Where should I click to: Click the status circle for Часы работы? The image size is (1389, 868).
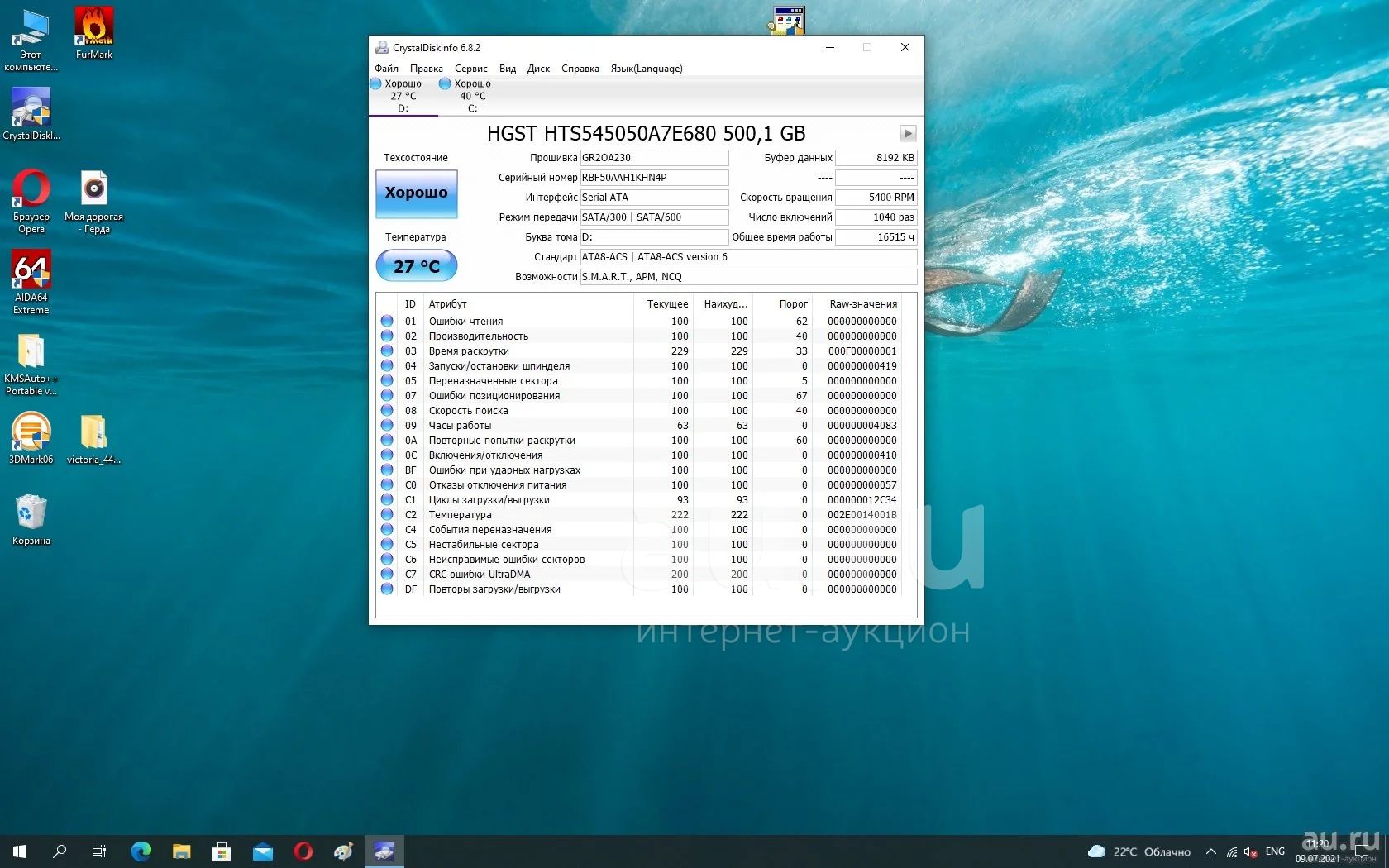(387, 425)
